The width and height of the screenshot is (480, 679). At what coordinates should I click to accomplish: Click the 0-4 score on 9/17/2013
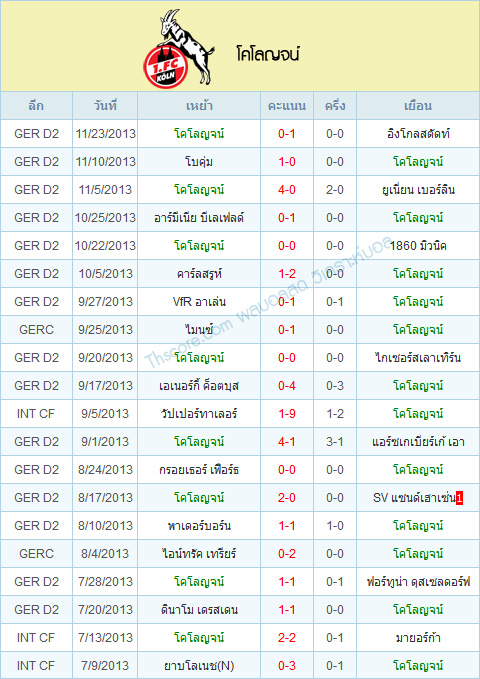[286, 386]
